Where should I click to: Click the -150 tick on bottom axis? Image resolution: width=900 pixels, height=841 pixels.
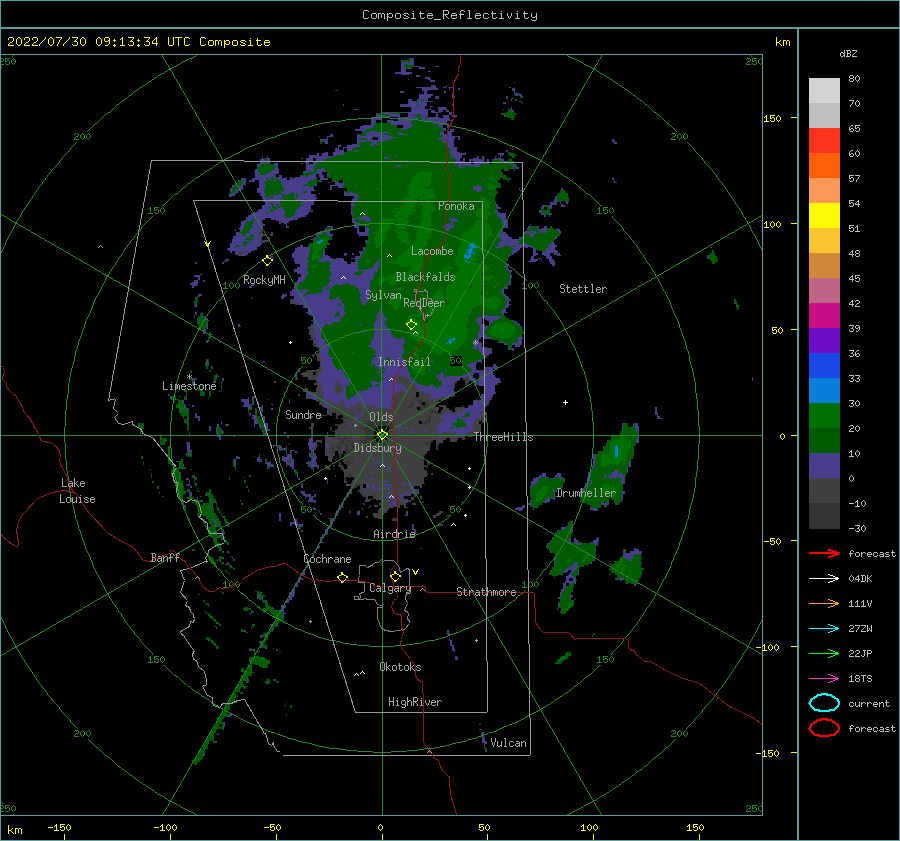coord(59,827)
